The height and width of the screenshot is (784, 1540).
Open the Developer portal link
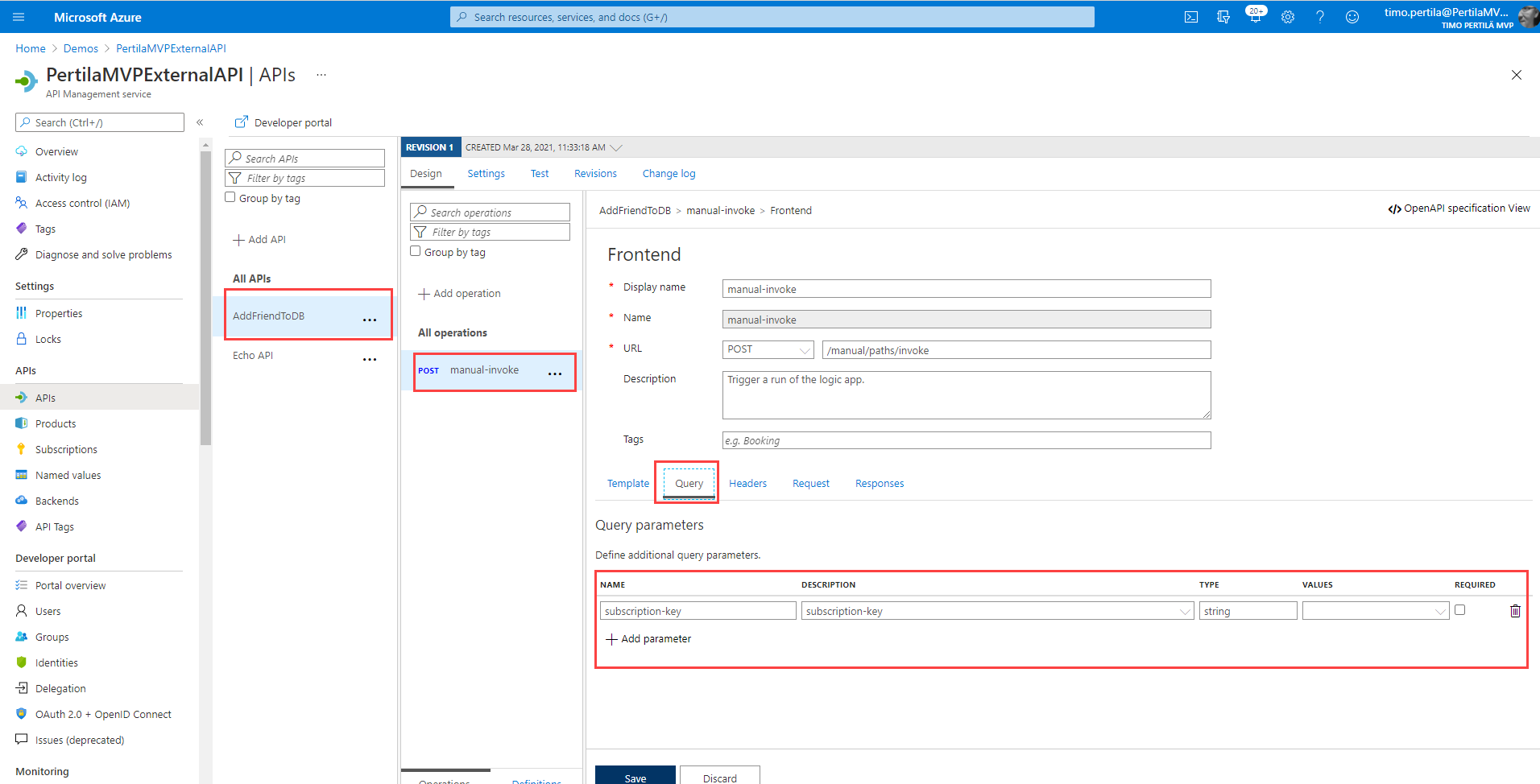coord(284,122)
